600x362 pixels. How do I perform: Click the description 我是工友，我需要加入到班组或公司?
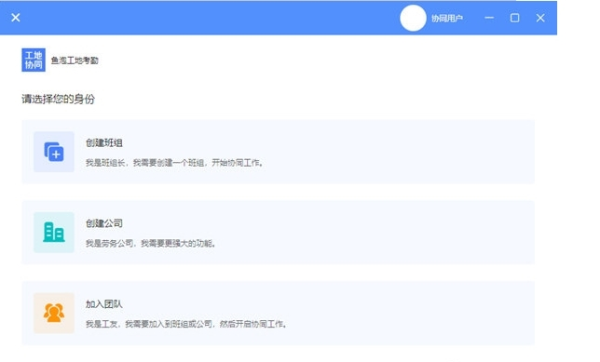coord(186,324)
